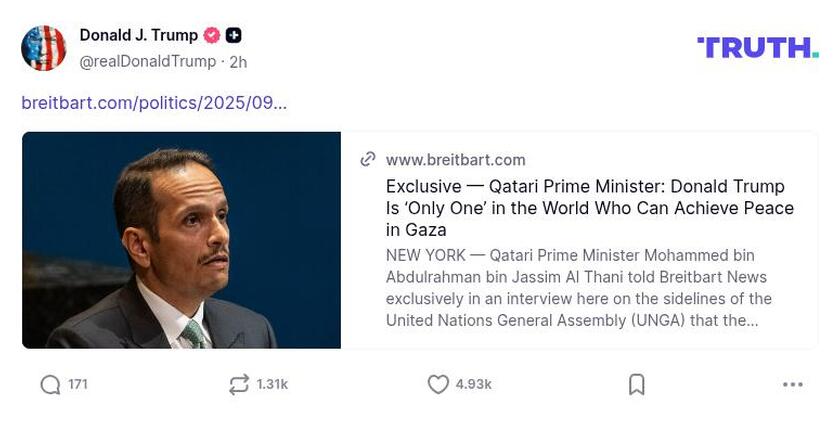Bookmark this post

(636, 385)
